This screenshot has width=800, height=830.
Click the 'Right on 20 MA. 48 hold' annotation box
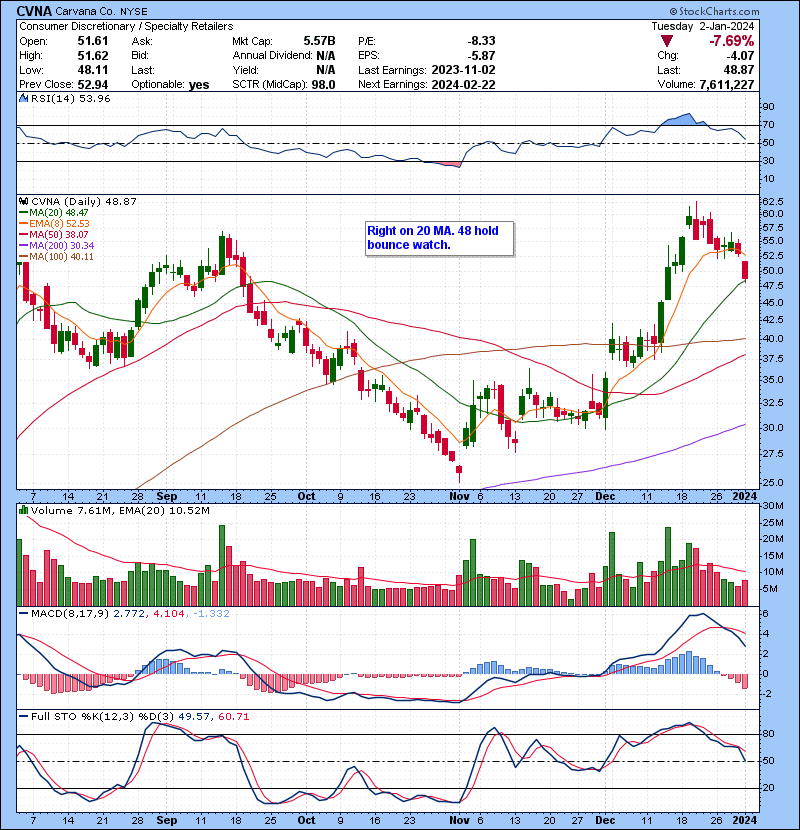point(439,238)
